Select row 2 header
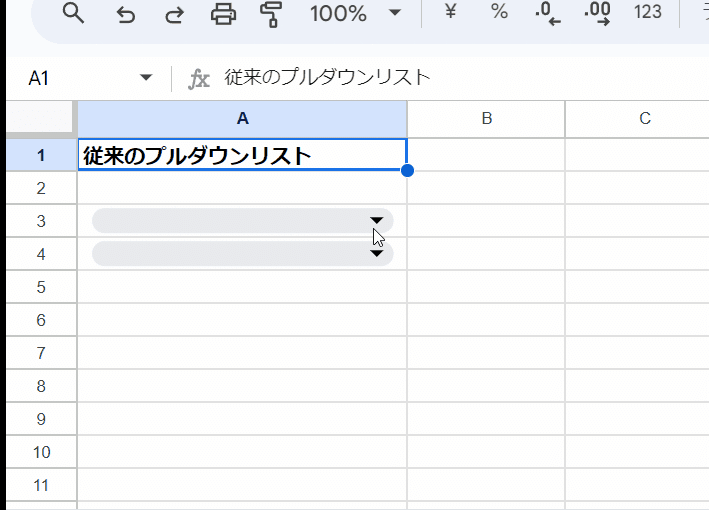This screenshot has height=510, width=709. pos(41,188)
